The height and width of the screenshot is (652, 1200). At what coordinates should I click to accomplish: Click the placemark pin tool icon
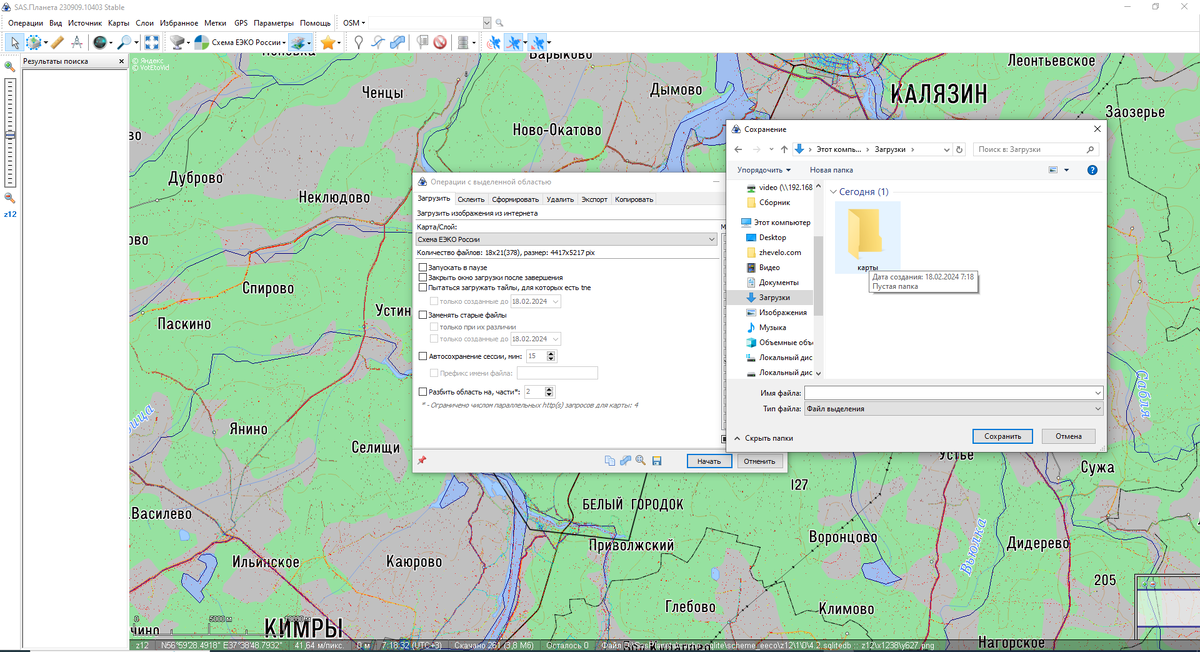click(359, 42)
